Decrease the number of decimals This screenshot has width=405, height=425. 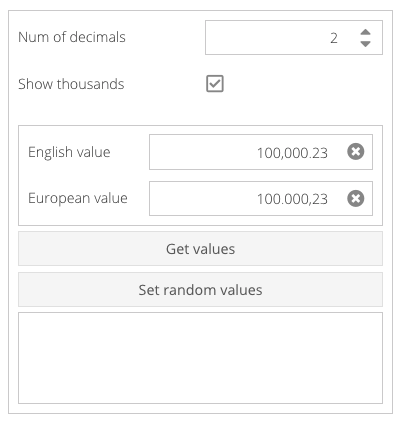coord(366,44)
